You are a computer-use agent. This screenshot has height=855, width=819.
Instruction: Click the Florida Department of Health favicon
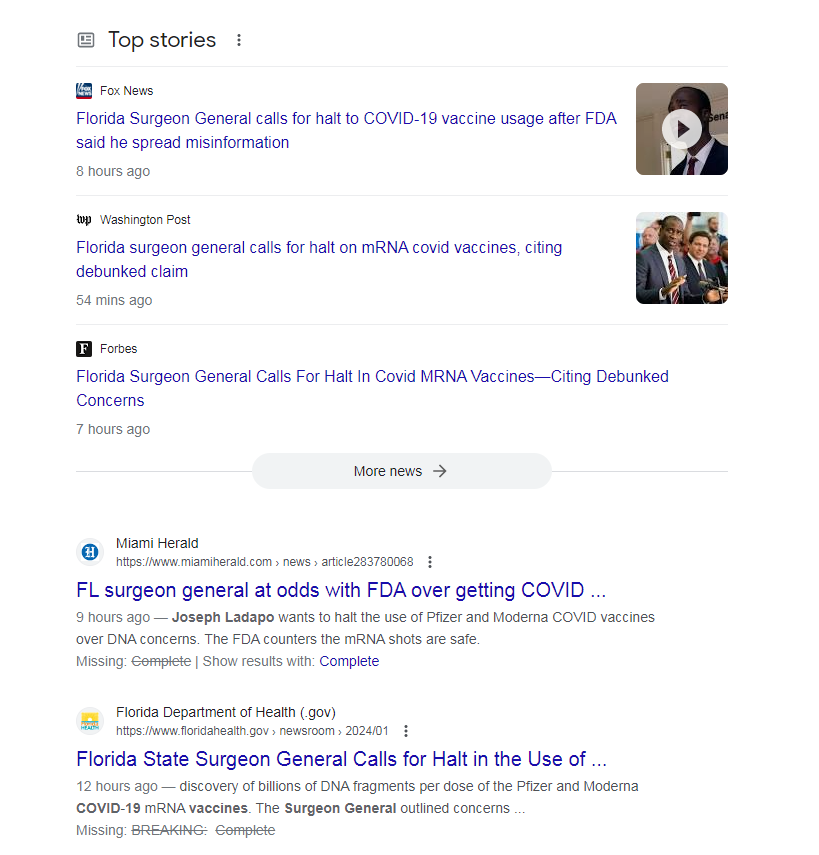click(90, 721)
